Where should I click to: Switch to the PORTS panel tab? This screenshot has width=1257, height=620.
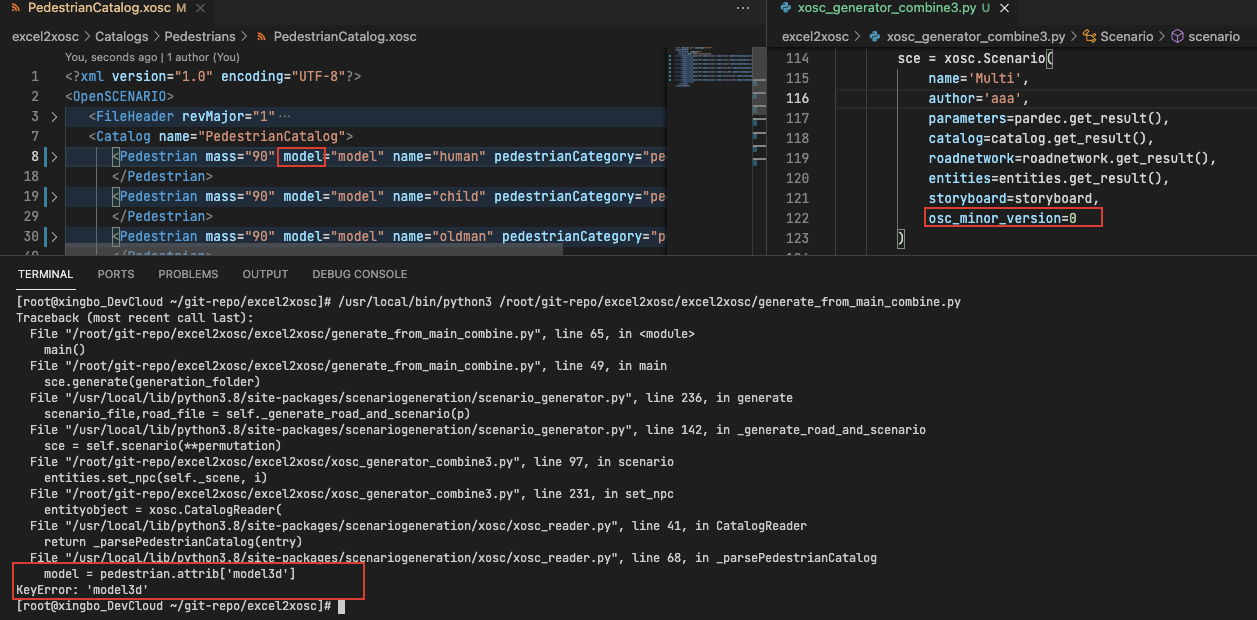[x=115, y=273]
